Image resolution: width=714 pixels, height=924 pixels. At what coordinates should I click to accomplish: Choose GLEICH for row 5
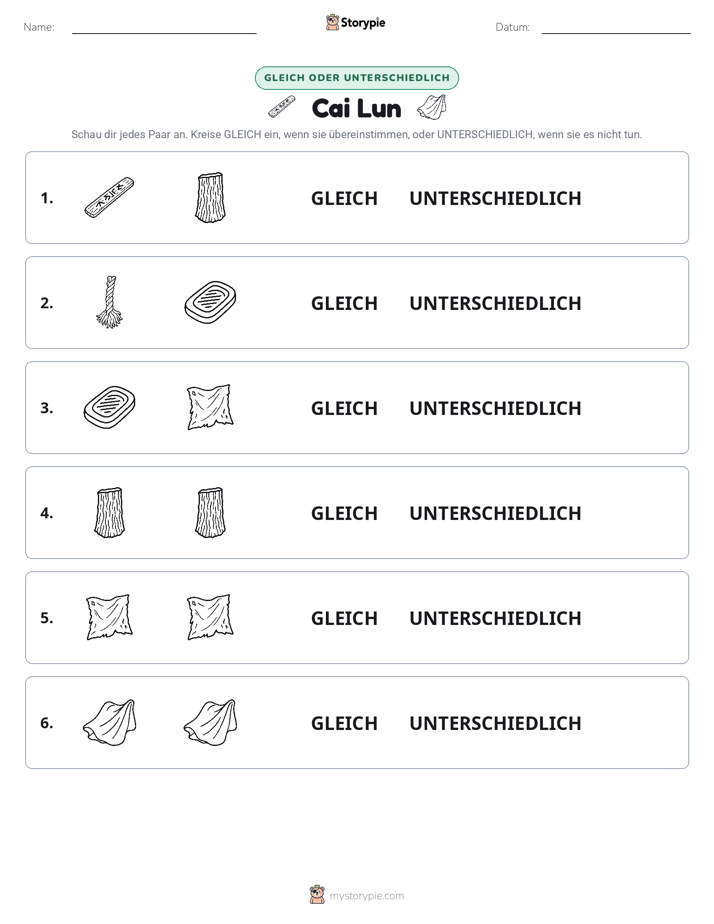tap(344, 618)
